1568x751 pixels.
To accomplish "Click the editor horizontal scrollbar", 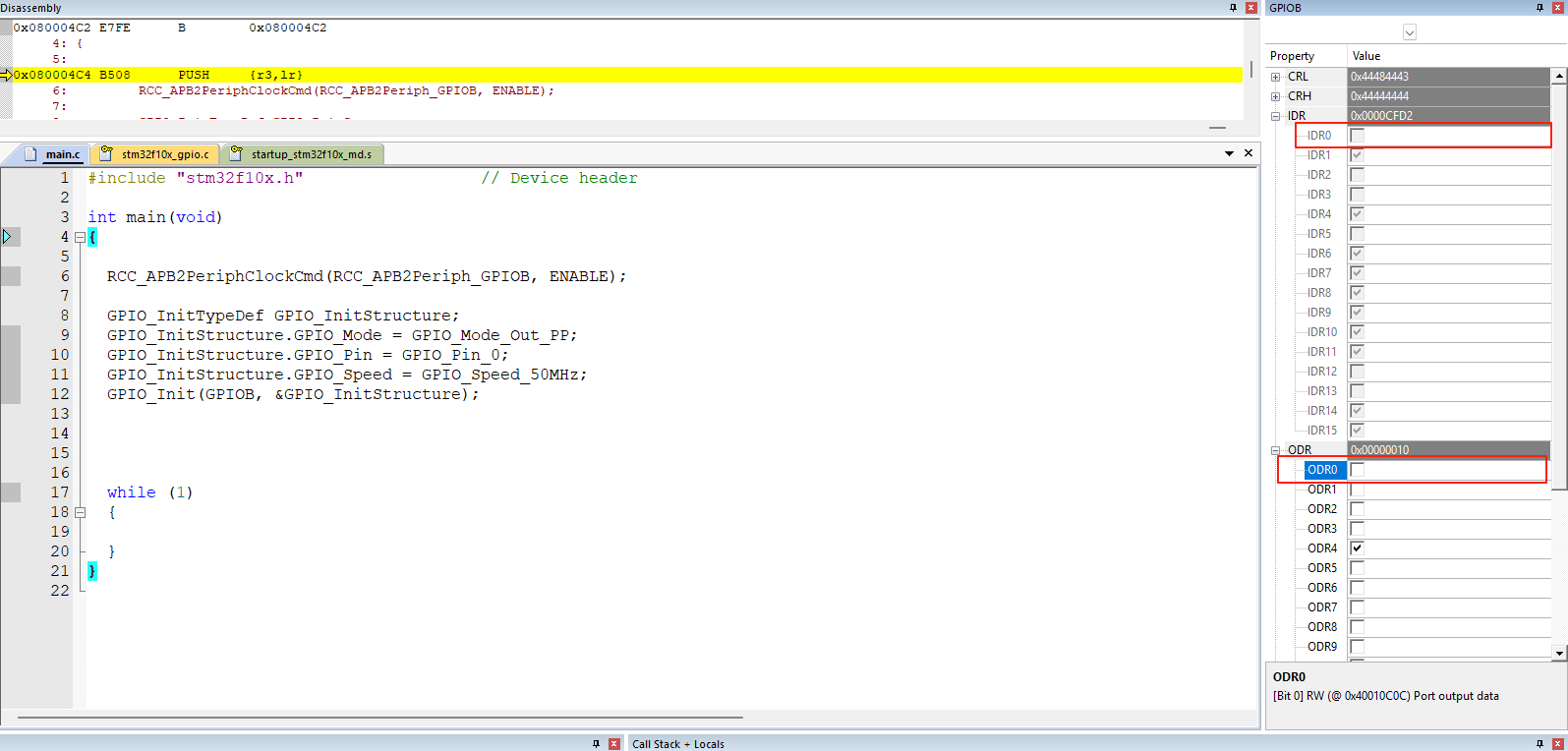I will (380, 719).
